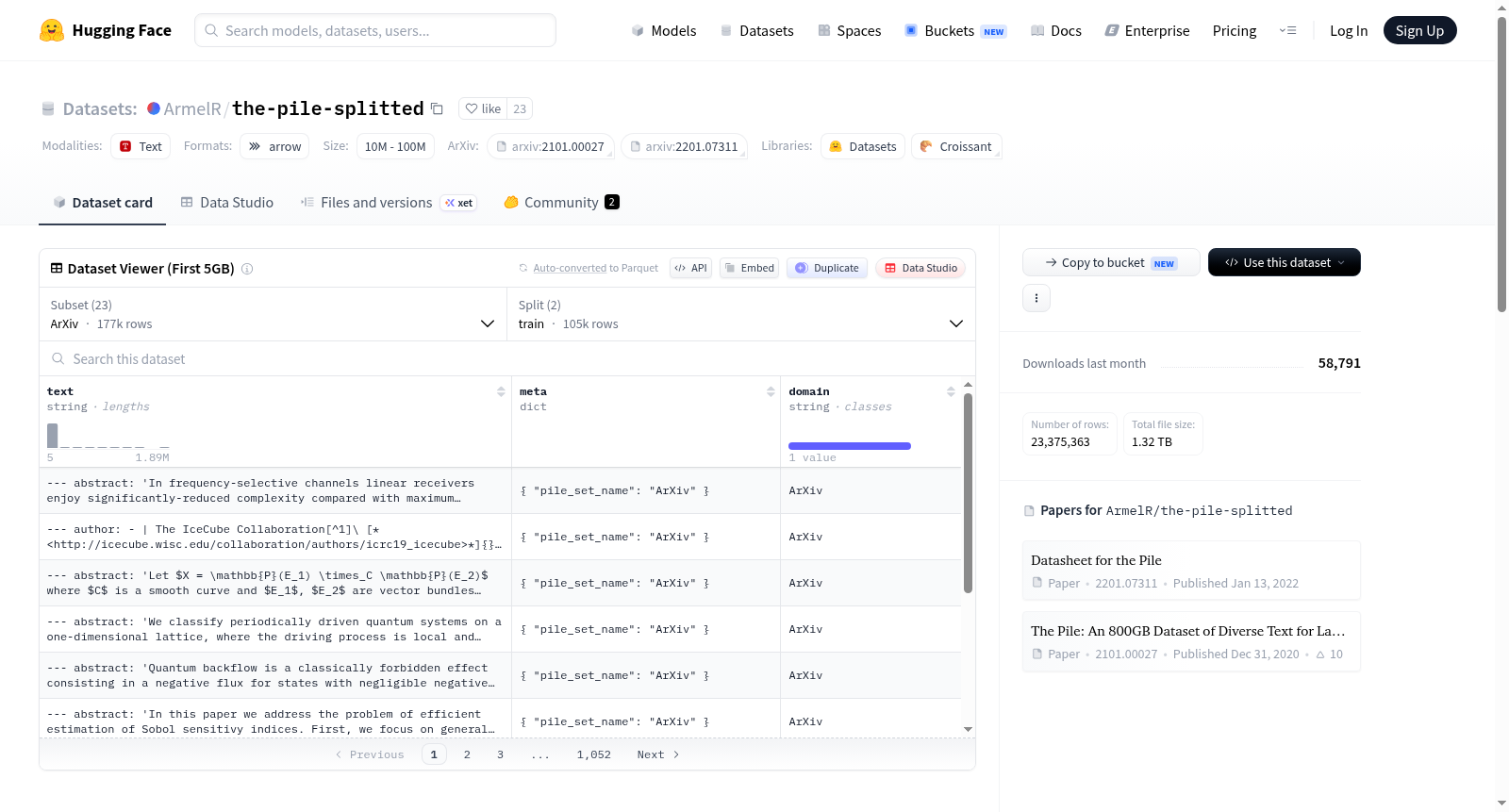Viewport: 1509px width, 812px height.
Task: Click the Hugging Face logo icon
Action: pos(52,30)
